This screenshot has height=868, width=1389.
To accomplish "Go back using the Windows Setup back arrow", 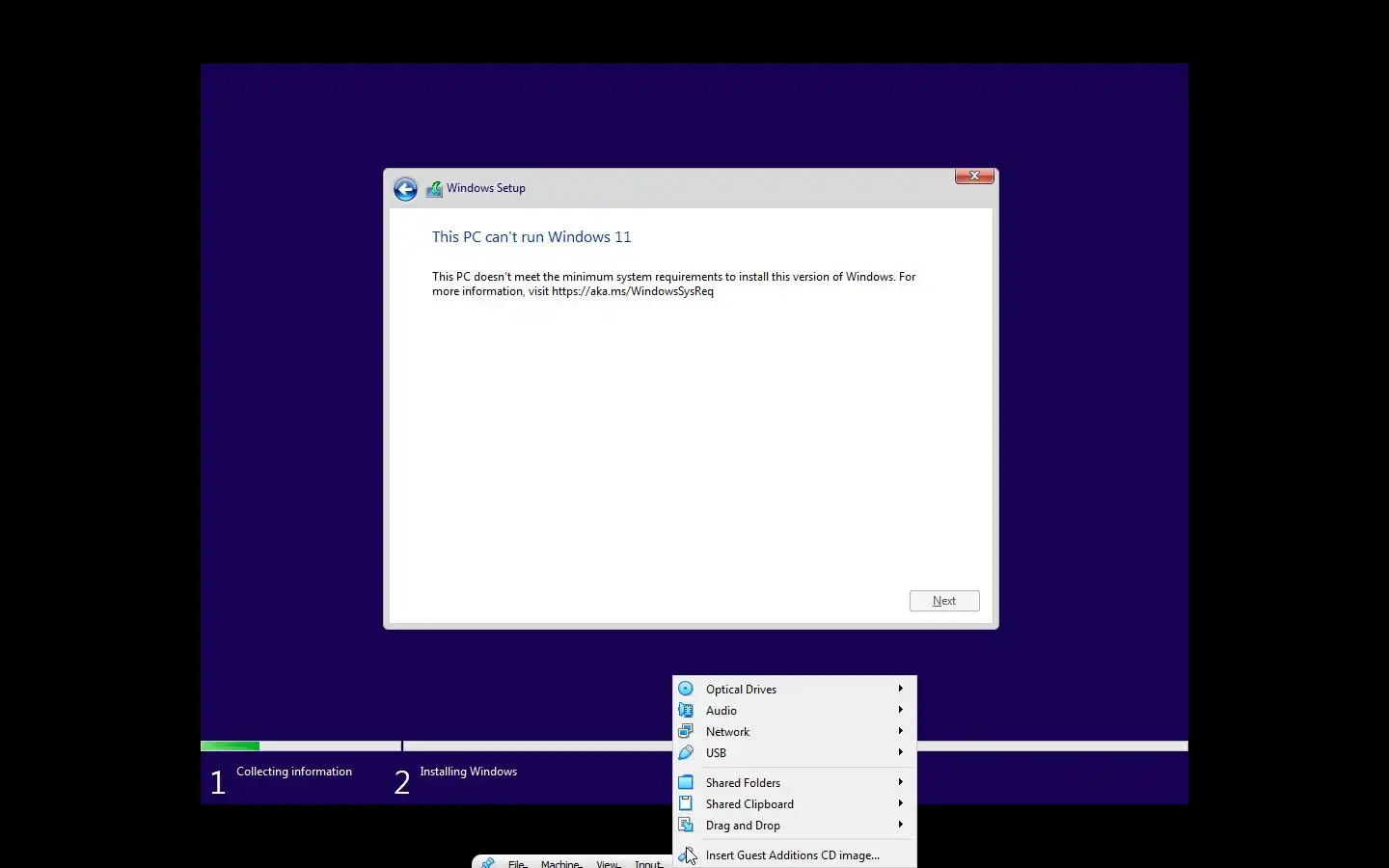I will coord(405,189).
